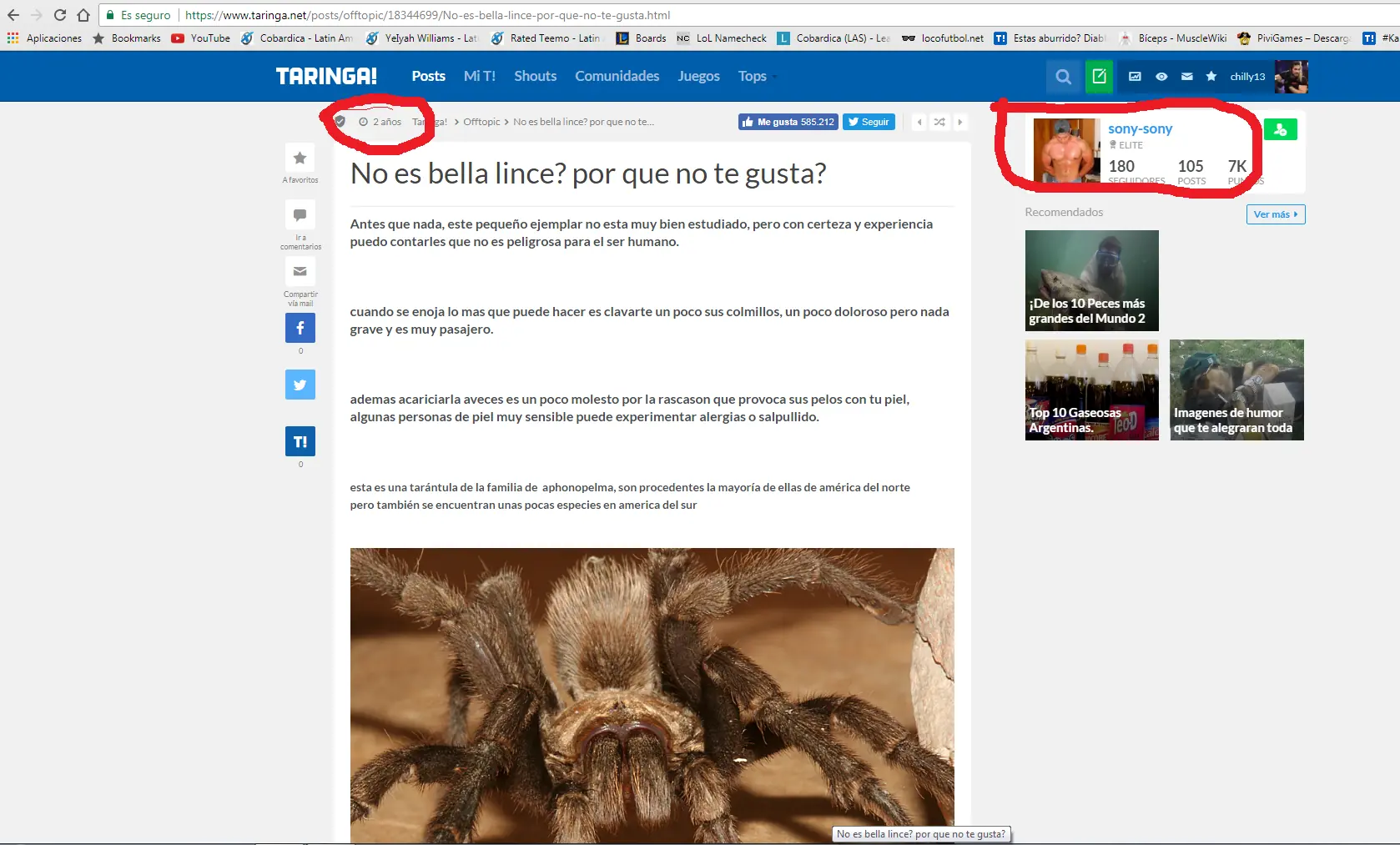1400x845 pixels.
Task: Click the 180 SEGUIDORES stat
Action: [x=1136, y=171]
